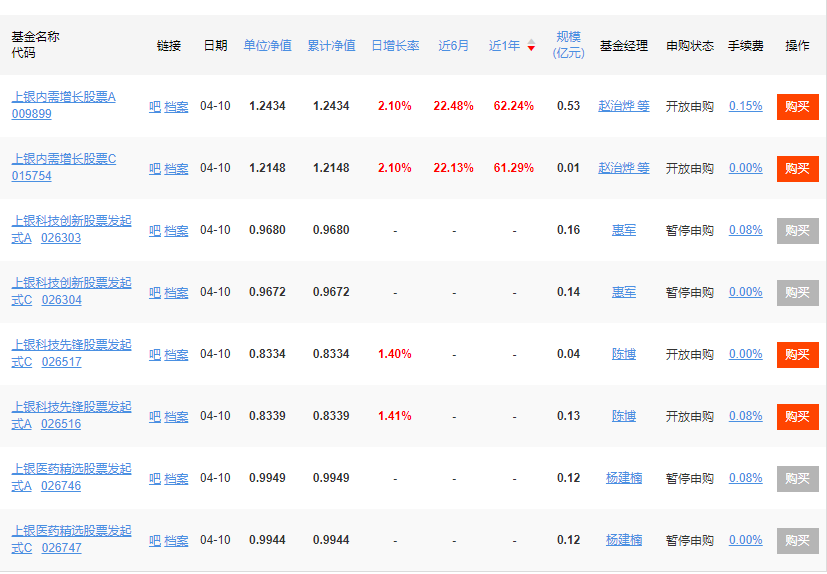
Task: Sort funds by 日增长率 column header
Action: pyautogui.click(x=395, y=45)
